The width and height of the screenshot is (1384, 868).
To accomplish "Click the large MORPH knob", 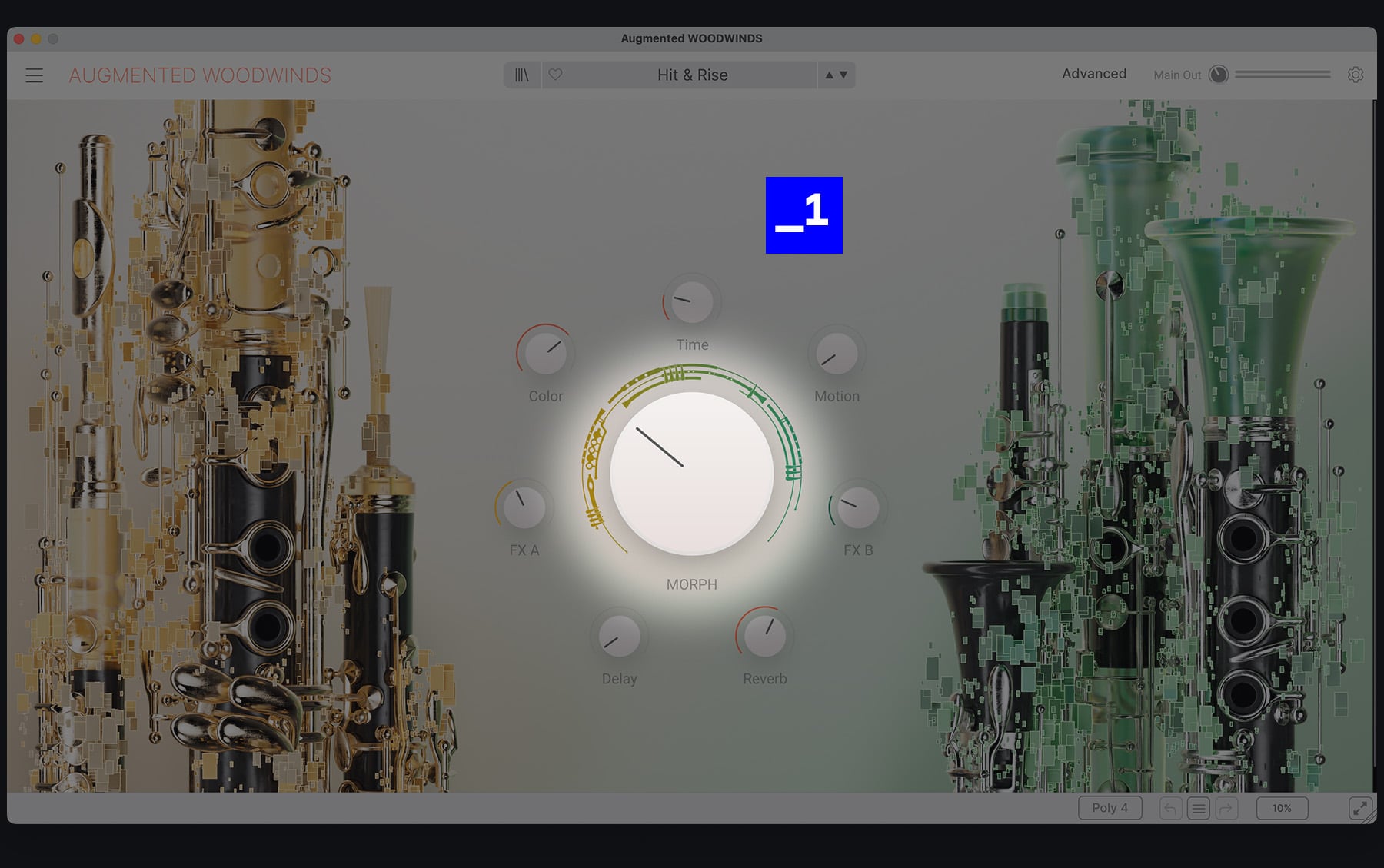I will 692,473.
